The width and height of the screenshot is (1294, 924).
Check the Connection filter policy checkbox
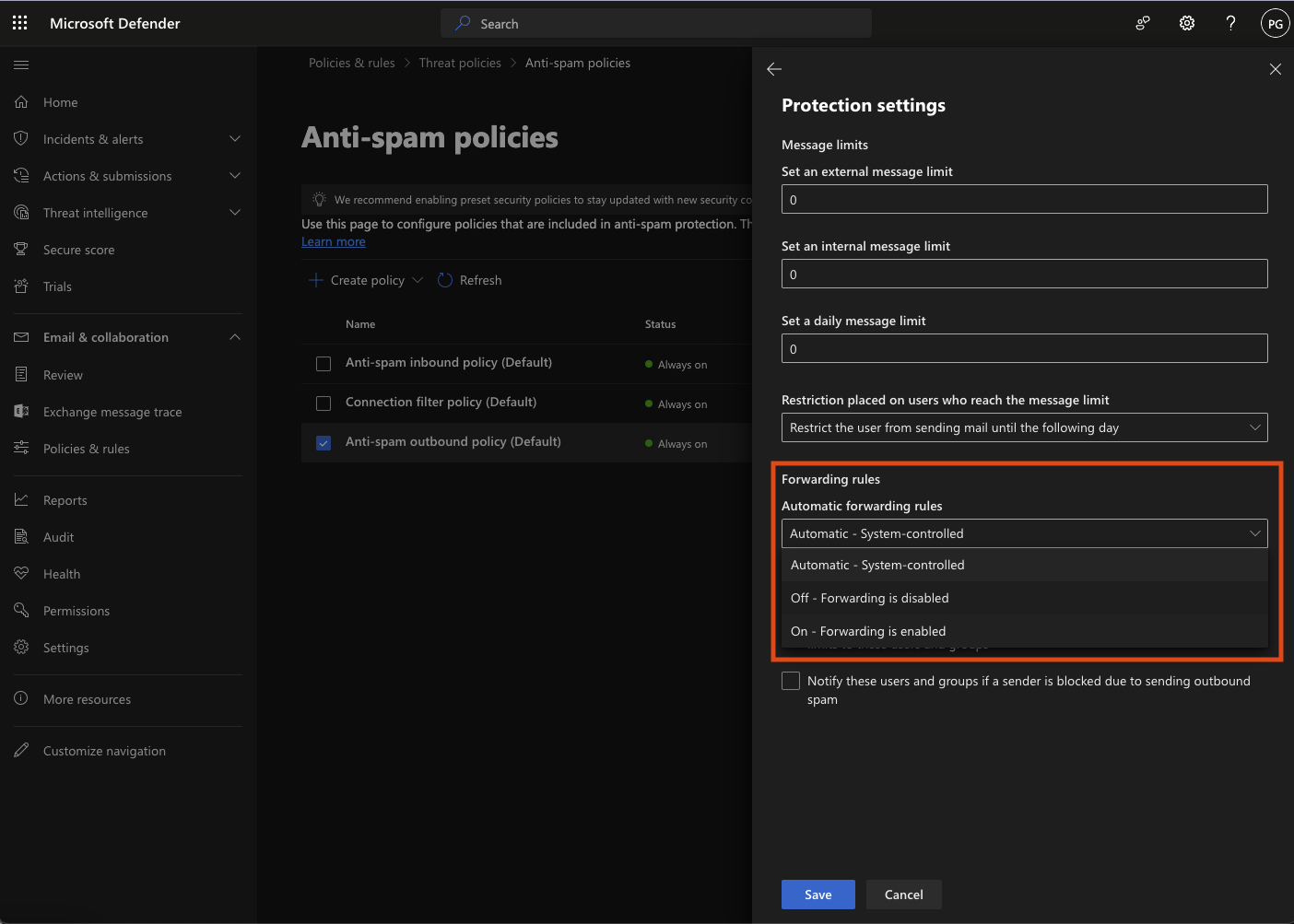coord(323,404)
